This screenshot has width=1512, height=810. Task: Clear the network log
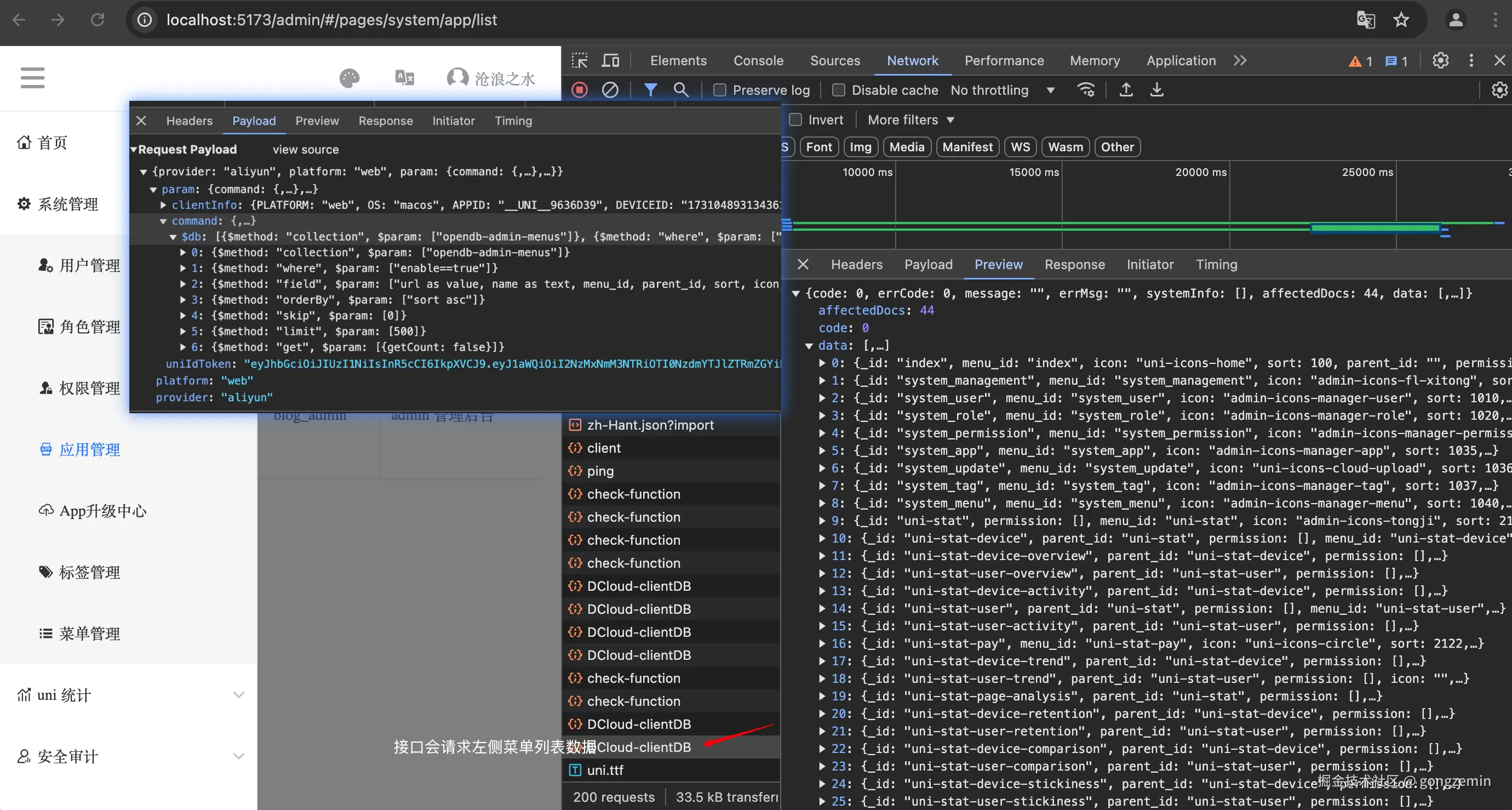[610, 90]
